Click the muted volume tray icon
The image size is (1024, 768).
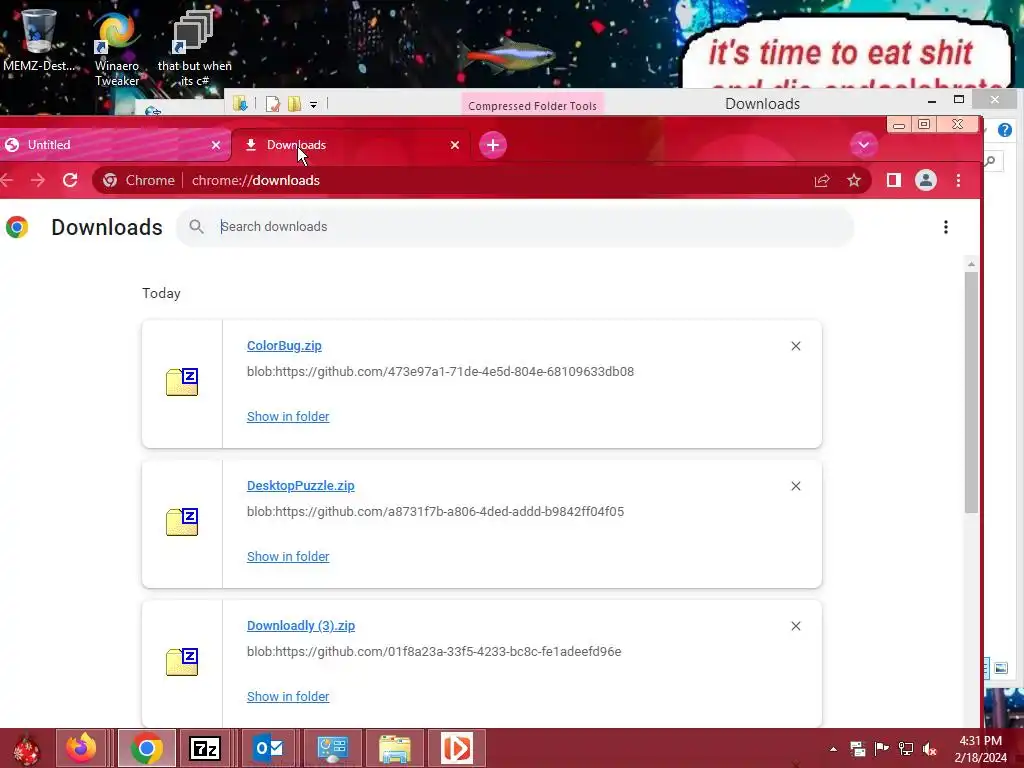pyautogui.click(x=929, y=749)
